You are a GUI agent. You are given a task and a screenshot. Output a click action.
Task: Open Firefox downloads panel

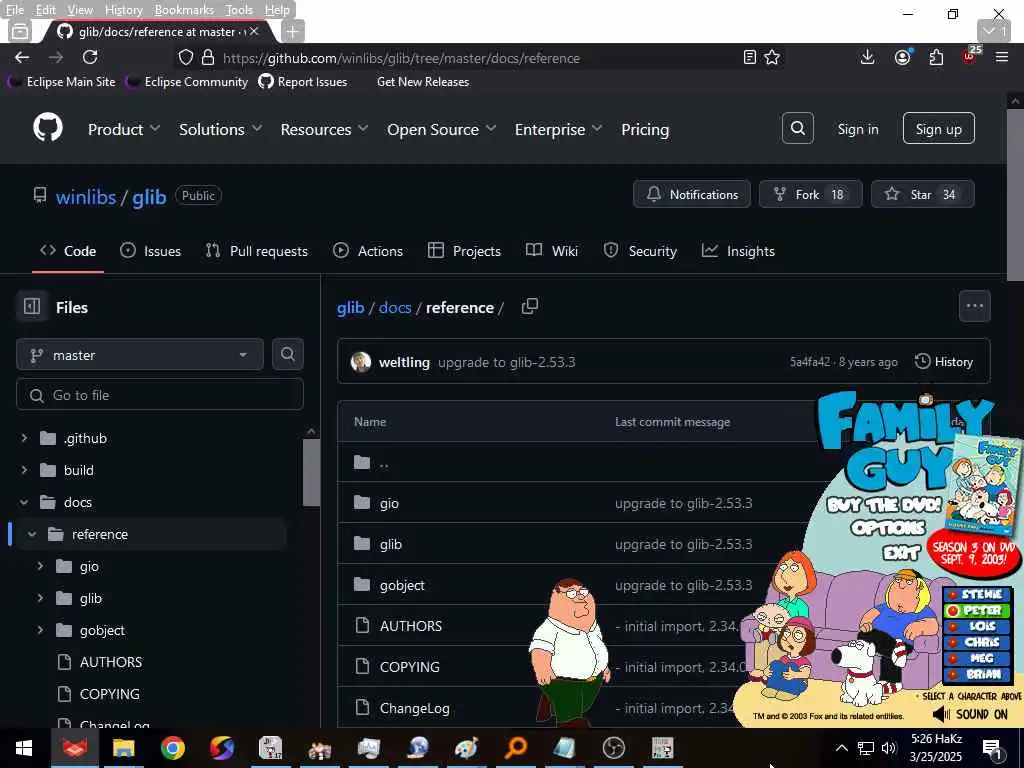(867, 57)
